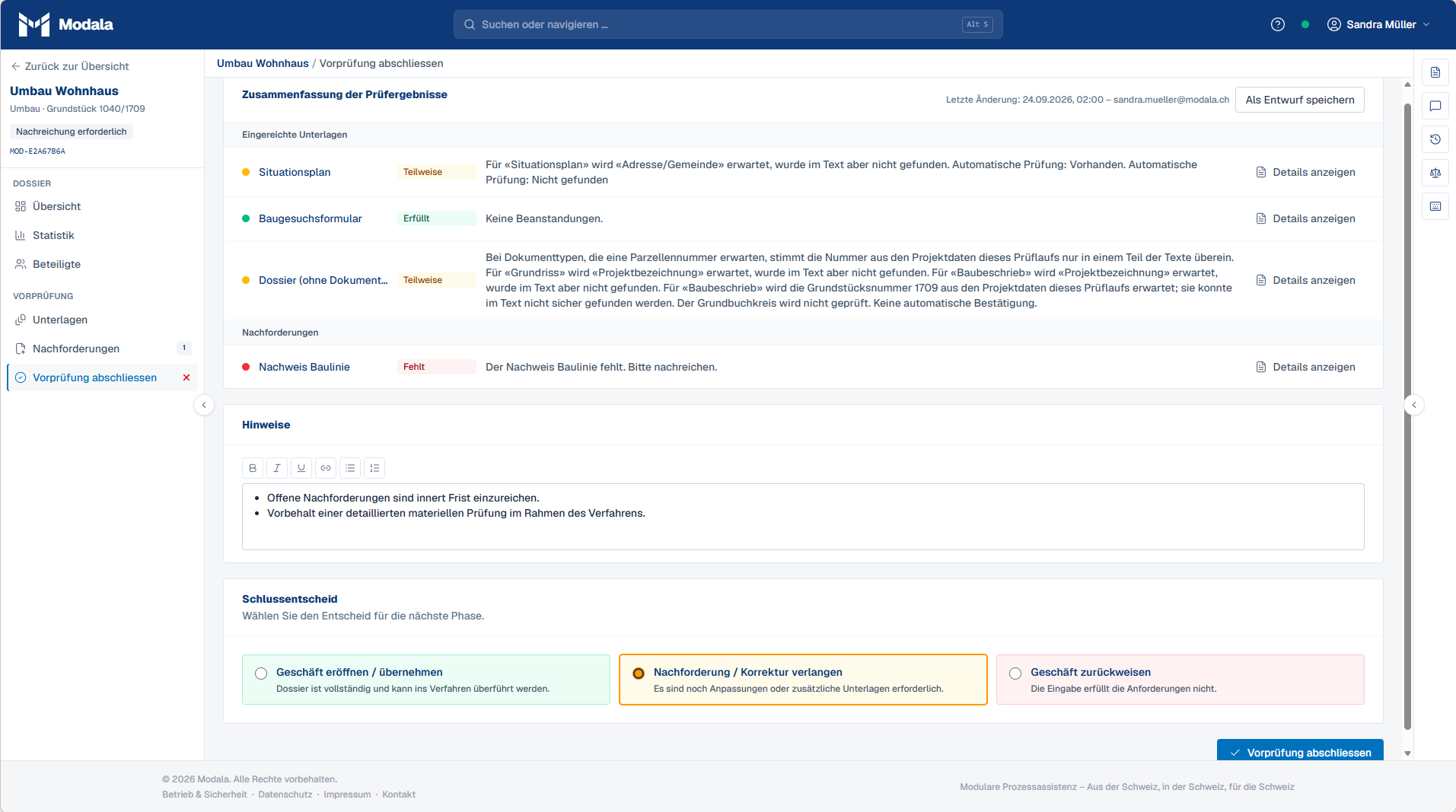This screenshot has height=812, width=1456.
Task: Focus the search or navigate field
Action: click(728, 24)
